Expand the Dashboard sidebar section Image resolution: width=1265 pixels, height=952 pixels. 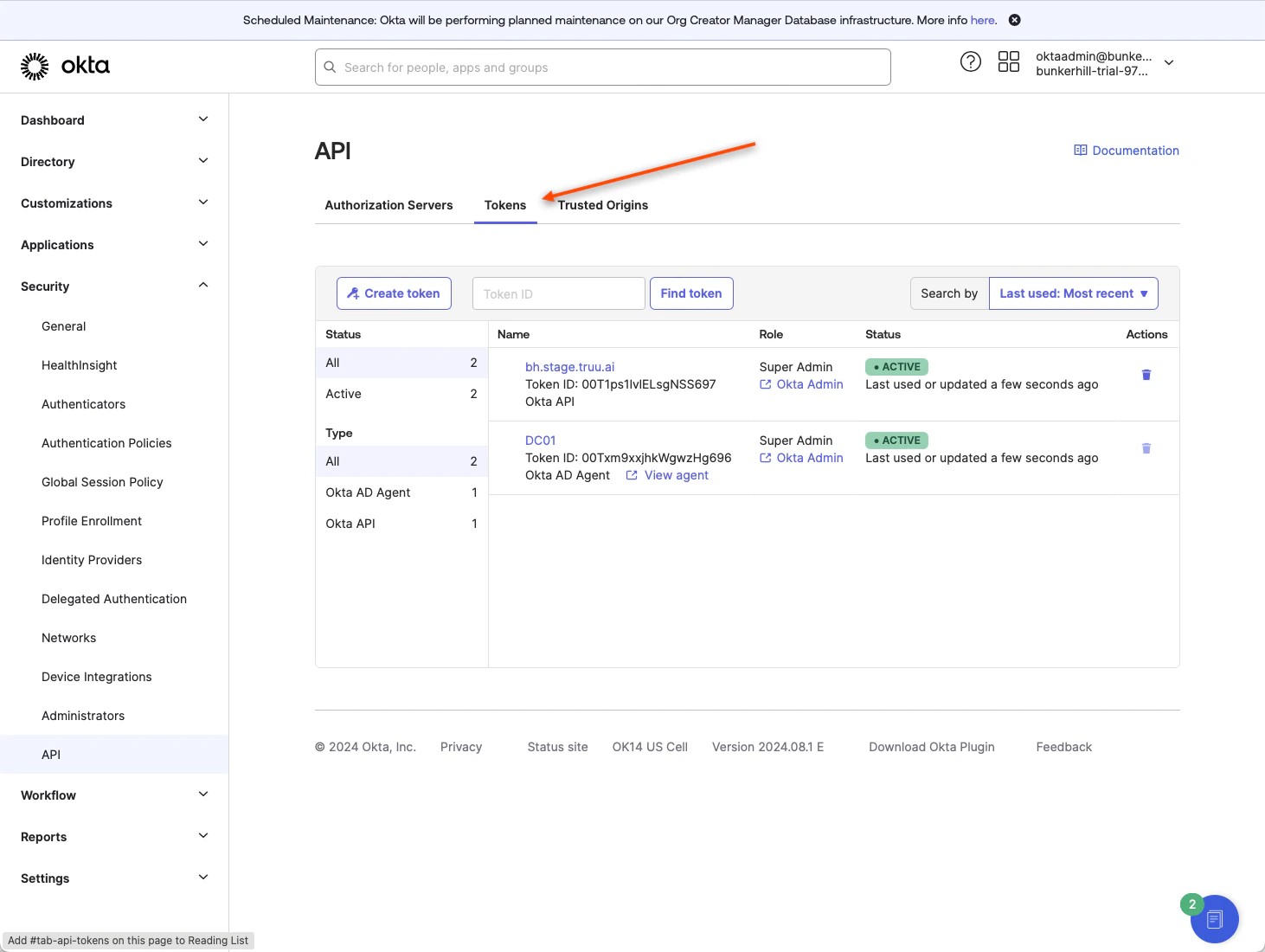(x=114, y=120)
